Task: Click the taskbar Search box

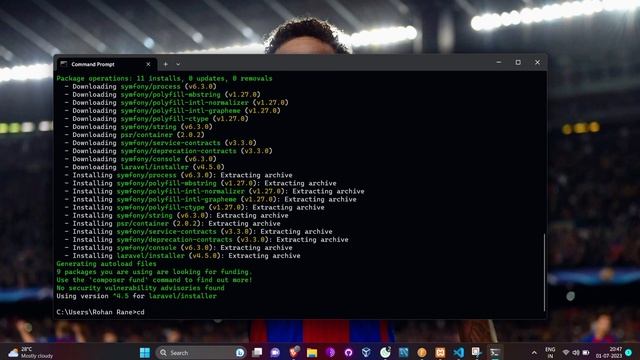Action: click(x=200, y=353)
